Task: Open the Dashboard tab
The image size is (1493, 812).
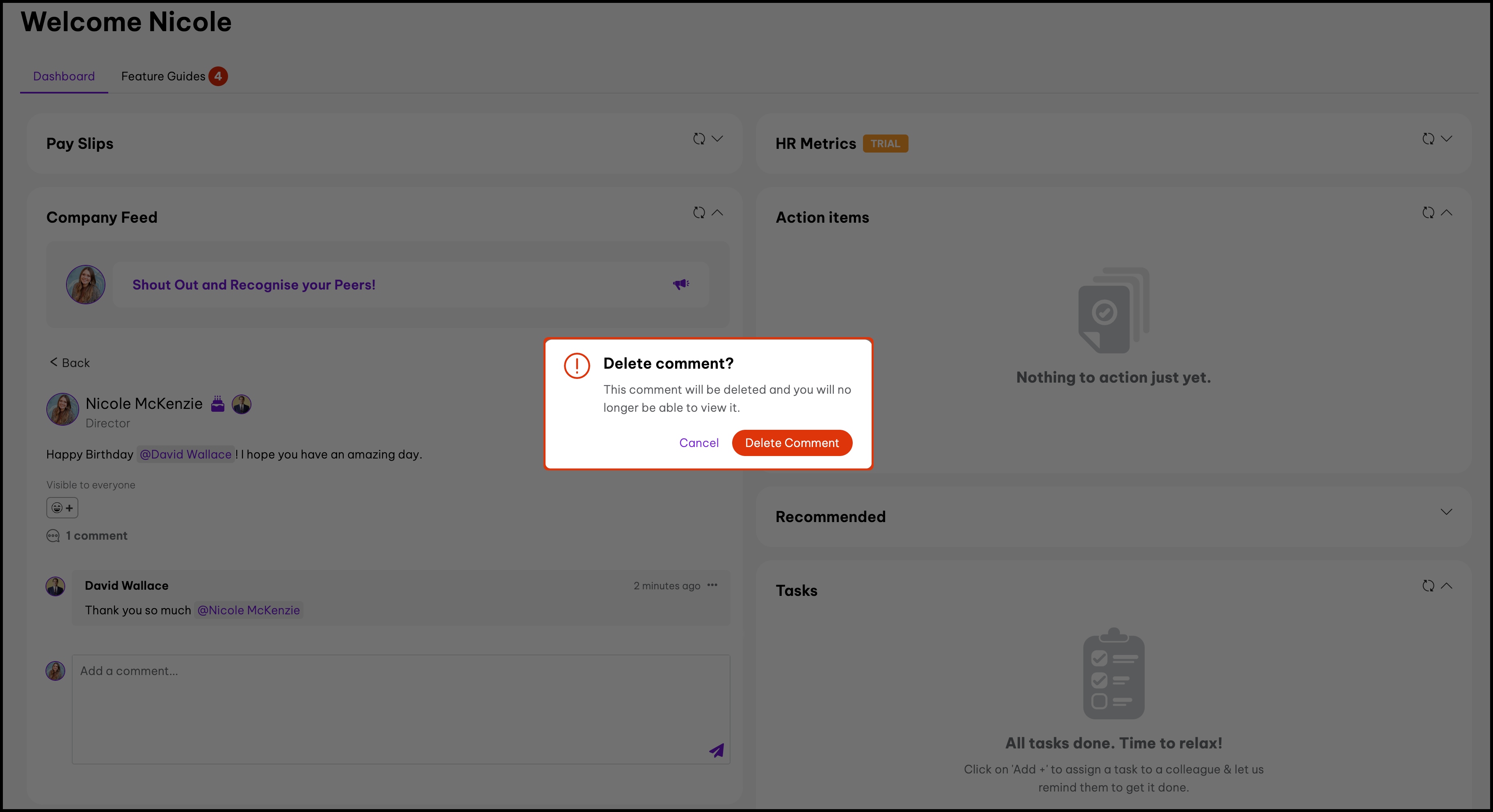Action: click(64, 77)
